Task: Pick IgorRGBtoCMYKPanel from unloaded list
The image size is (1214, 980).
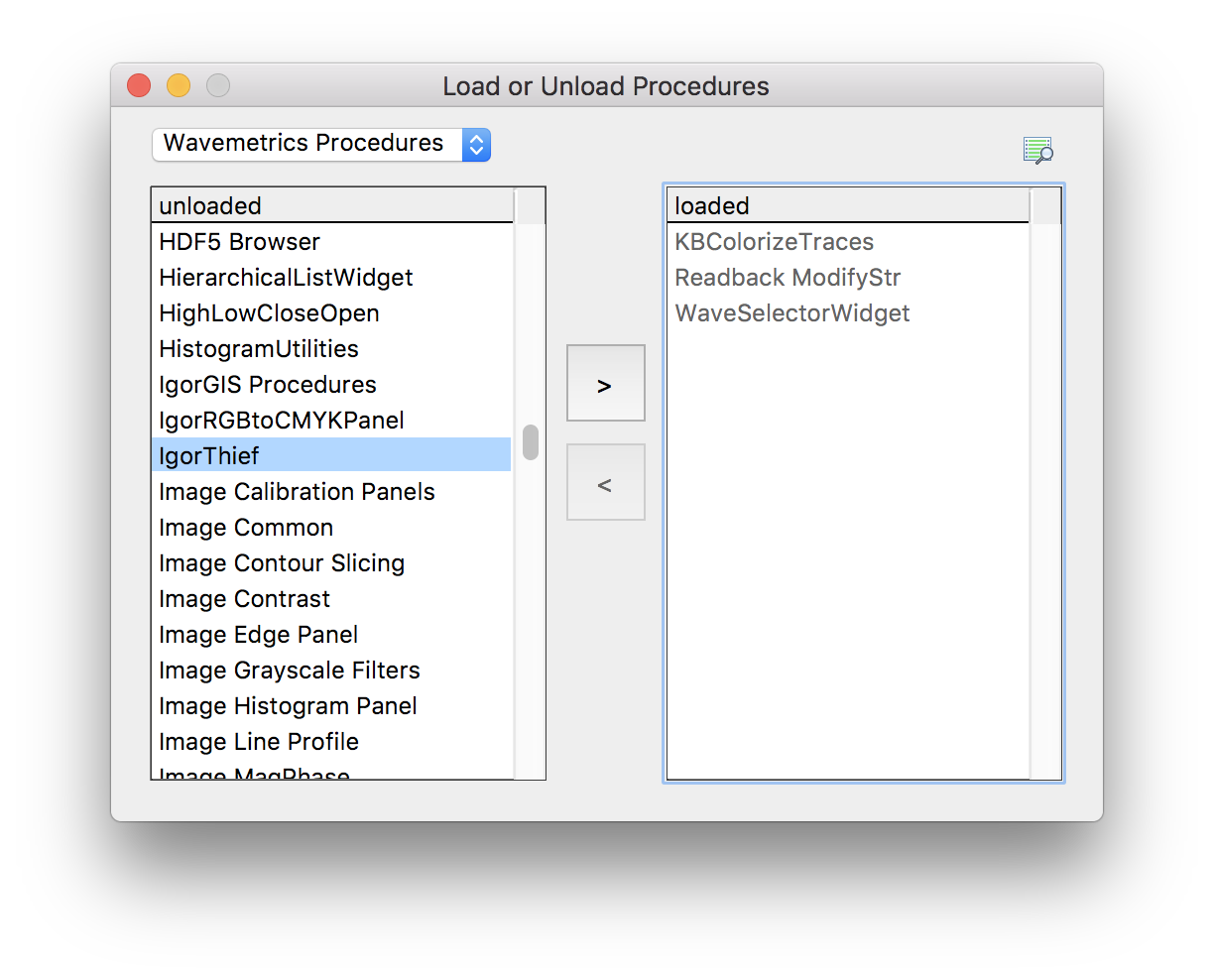Action: pos(332,421)
